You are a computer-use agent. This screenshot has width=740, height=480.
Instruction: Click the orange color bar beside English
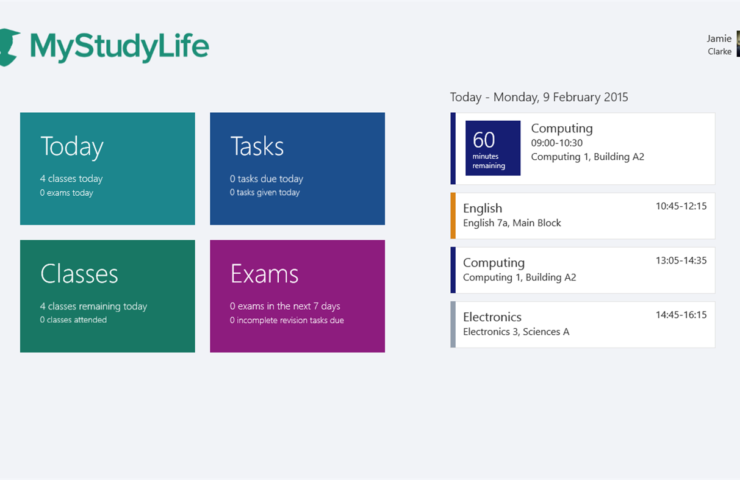pyautogui.click(x=453, y=216)
